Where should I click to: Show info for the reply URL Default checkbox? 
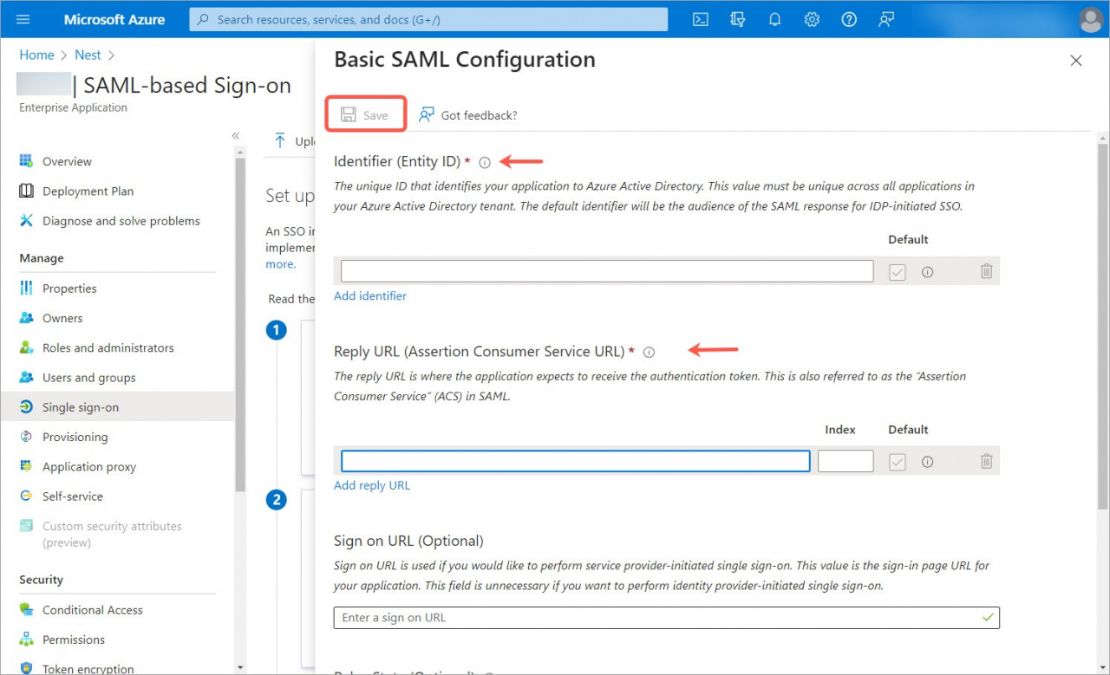pyautogui.click(x=927, y=462)
